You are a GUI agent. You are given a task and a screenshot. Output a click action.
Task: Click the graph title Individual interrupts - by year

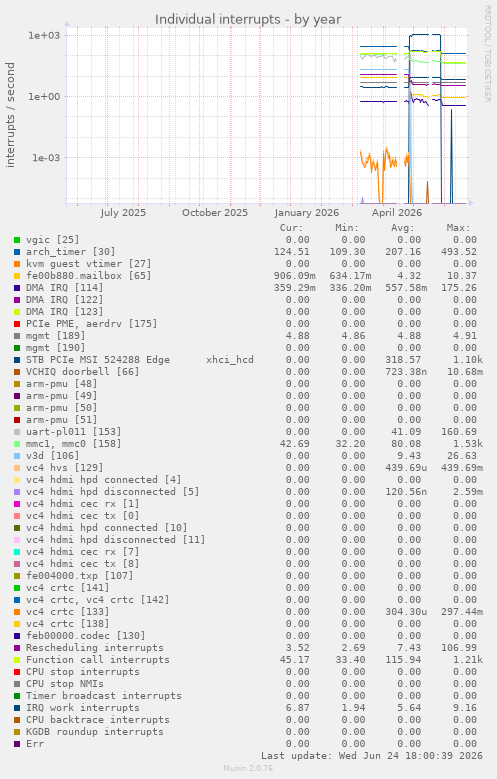coord(248,19)
